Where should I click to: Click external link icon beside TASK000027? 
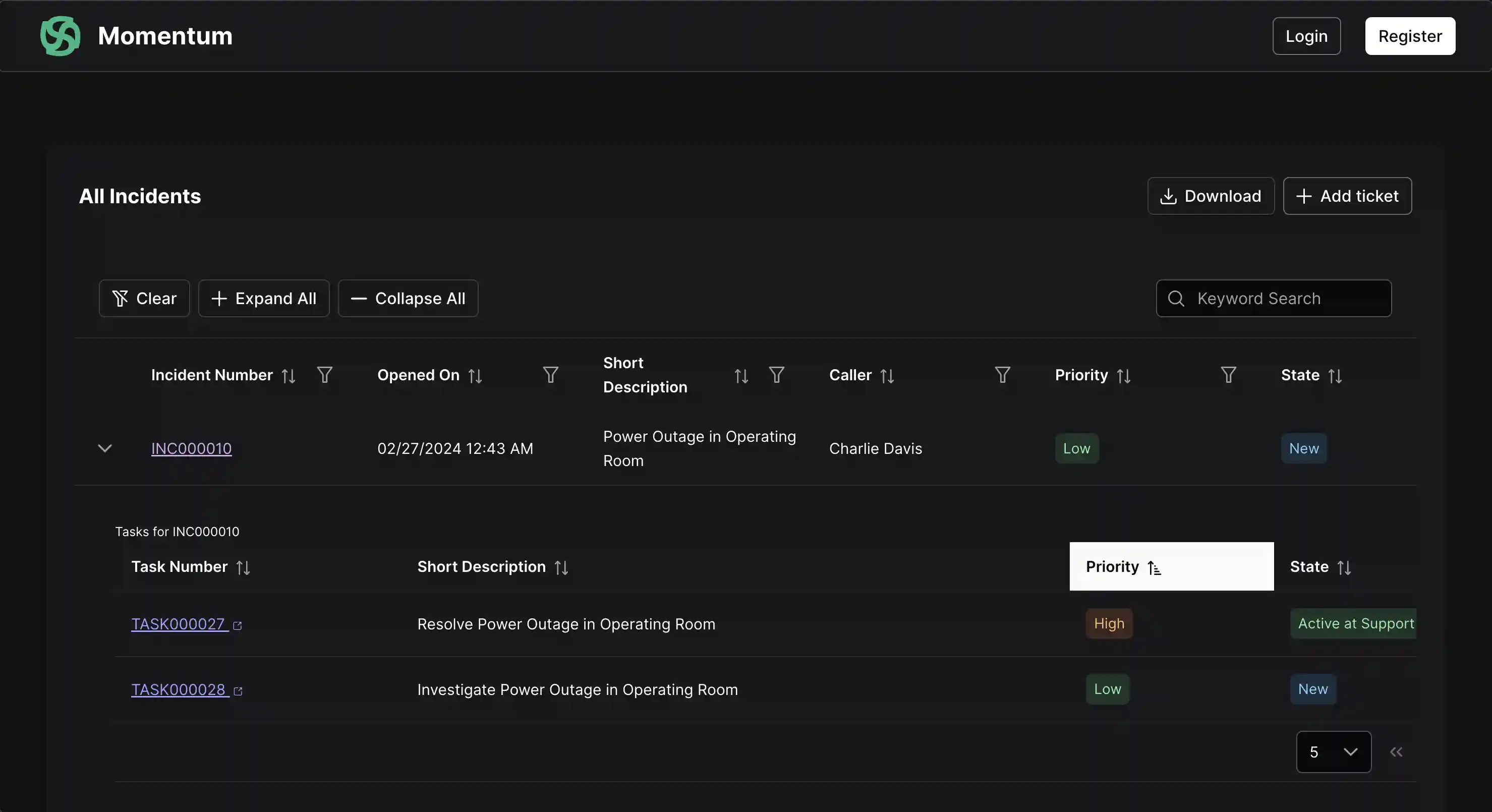click(238, 625)
